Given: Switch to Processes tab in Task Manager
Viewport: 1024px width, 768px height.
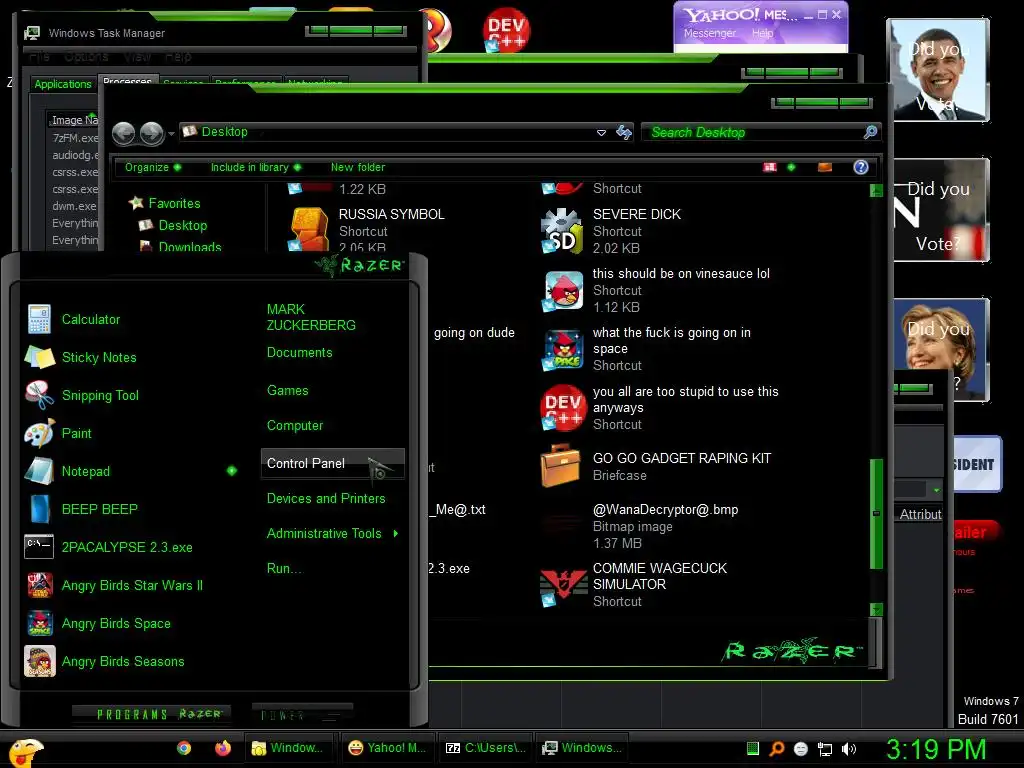Looking at the screenshot, I should coord(127,80).
